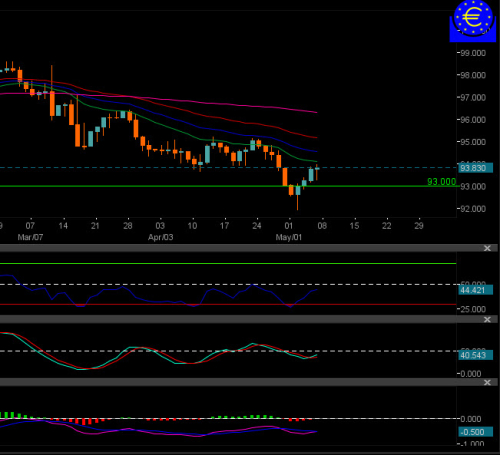The height and width of the screenshot is (455, 500).
Task: Click the green upper RSI threshold line
Action: click(x=228, y=263)
